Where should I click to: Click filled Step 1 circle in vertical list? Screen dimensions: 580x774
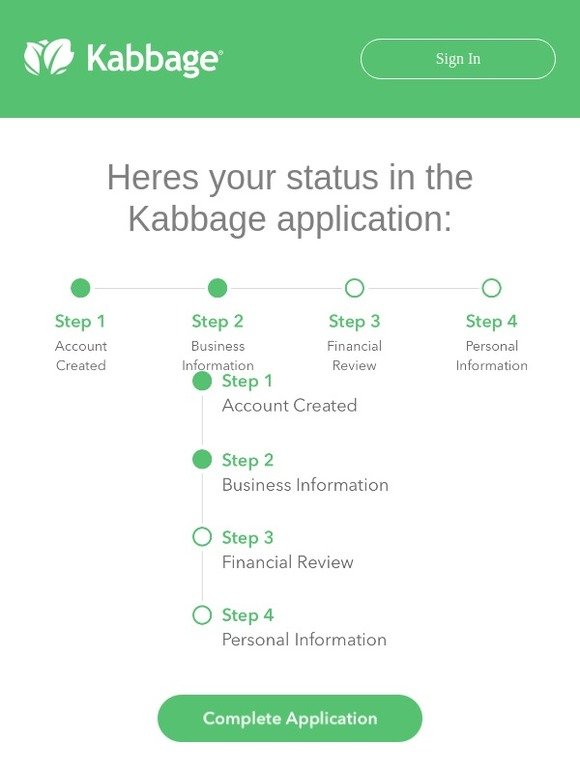point(202,381)
